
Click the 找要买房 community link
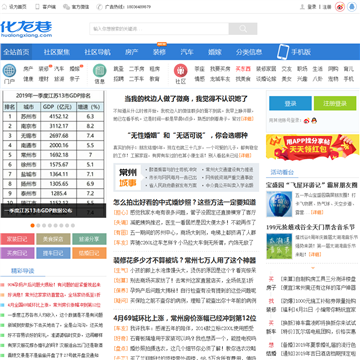[x=220, y=69]
